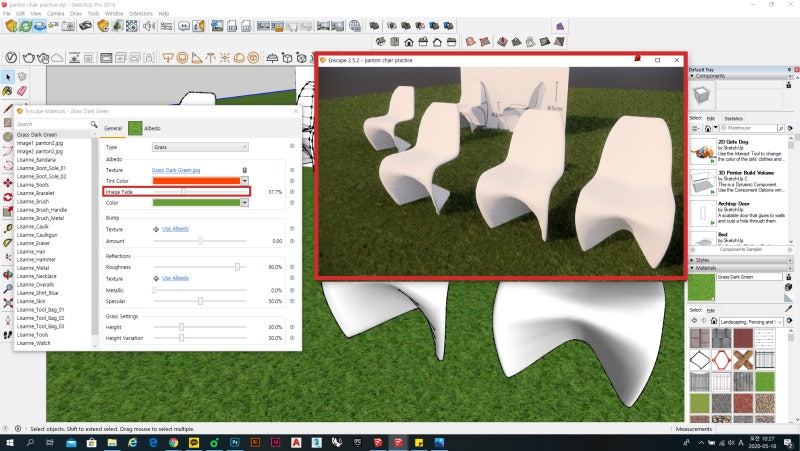Open Chrome from the taskbar
The image size is (800, 451).
pos(173,442)
